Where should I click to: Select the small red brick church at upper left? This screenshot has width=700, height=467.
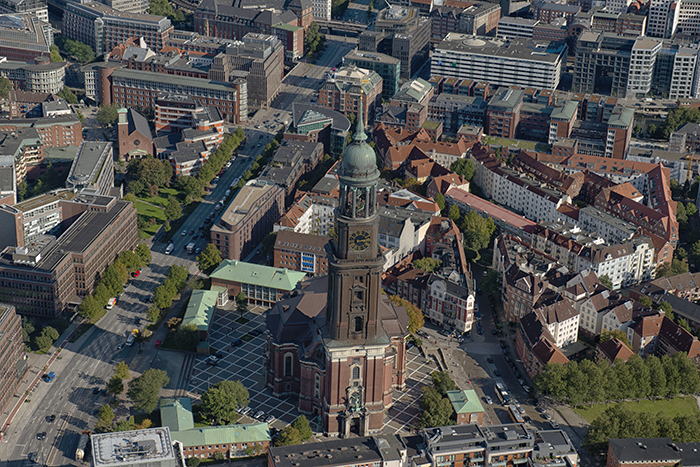(x=133, y=133)
